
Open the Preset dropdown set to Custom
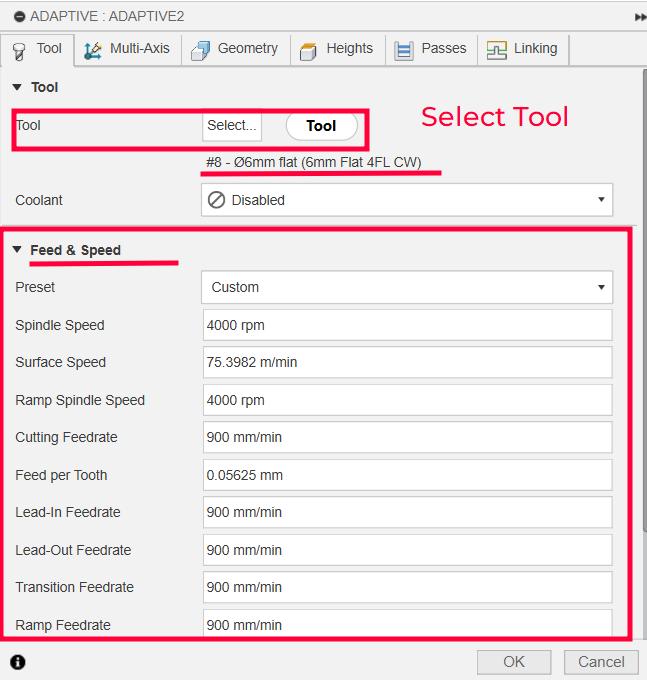click(407, 287)
